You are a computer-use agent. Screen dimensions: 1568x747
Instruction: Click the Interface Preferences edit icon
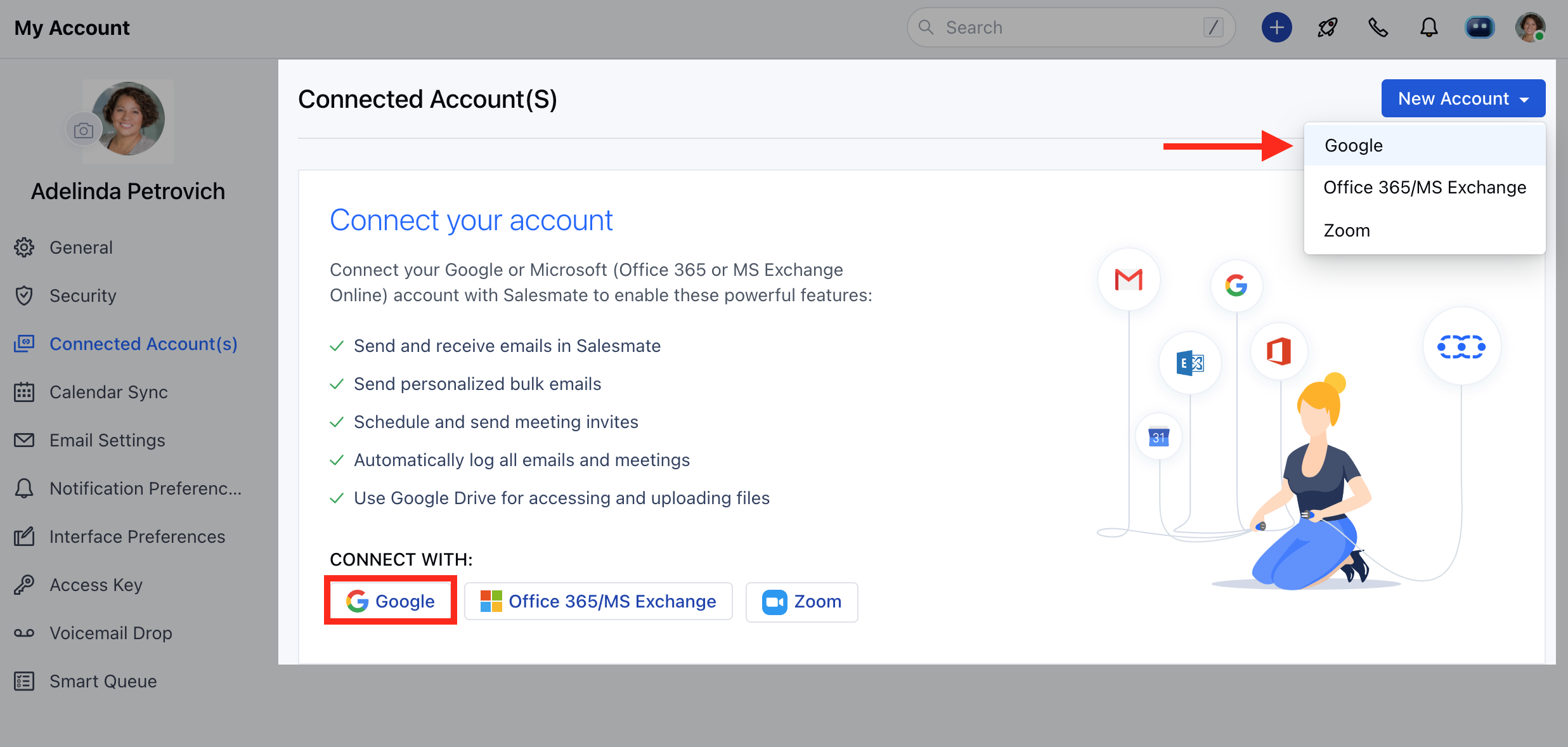(x=24, y=536)
